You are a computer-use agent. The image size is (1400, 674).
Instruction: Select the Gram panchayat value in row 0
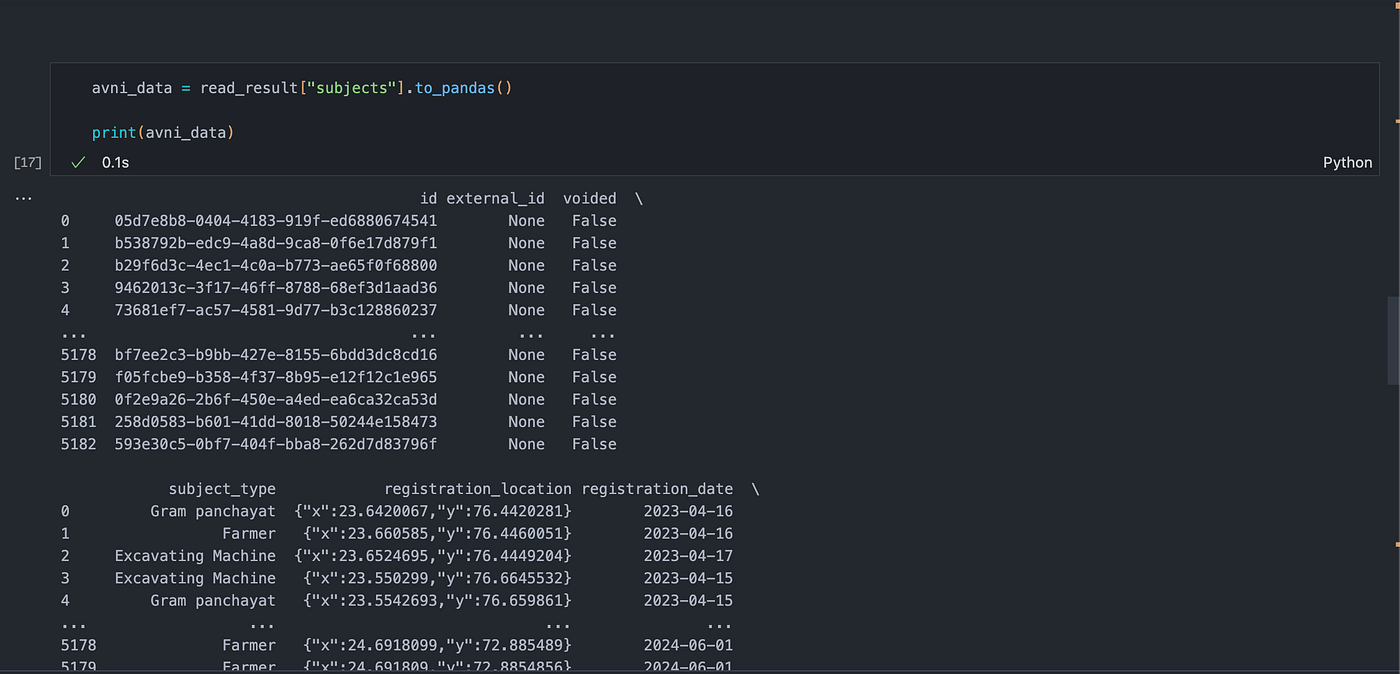(213, 511)
